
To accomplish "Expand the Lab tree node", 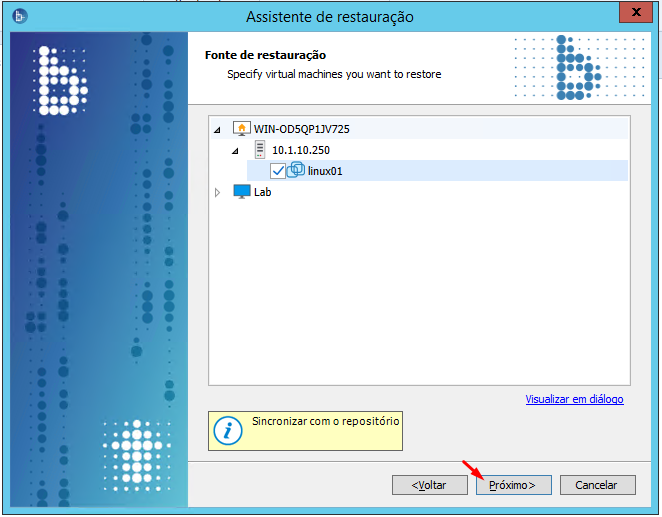I will point(217,192).
